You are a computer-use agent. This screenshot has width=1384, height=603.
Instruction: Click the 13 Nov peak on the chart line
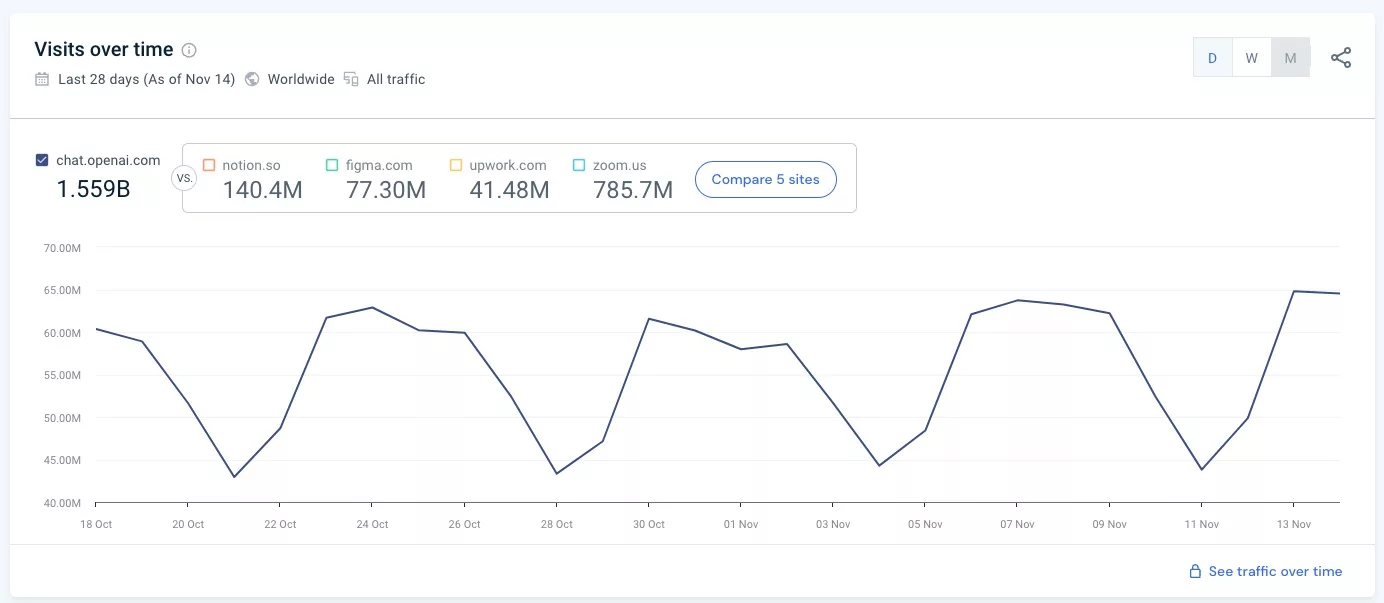click(x=1294, y=292)
